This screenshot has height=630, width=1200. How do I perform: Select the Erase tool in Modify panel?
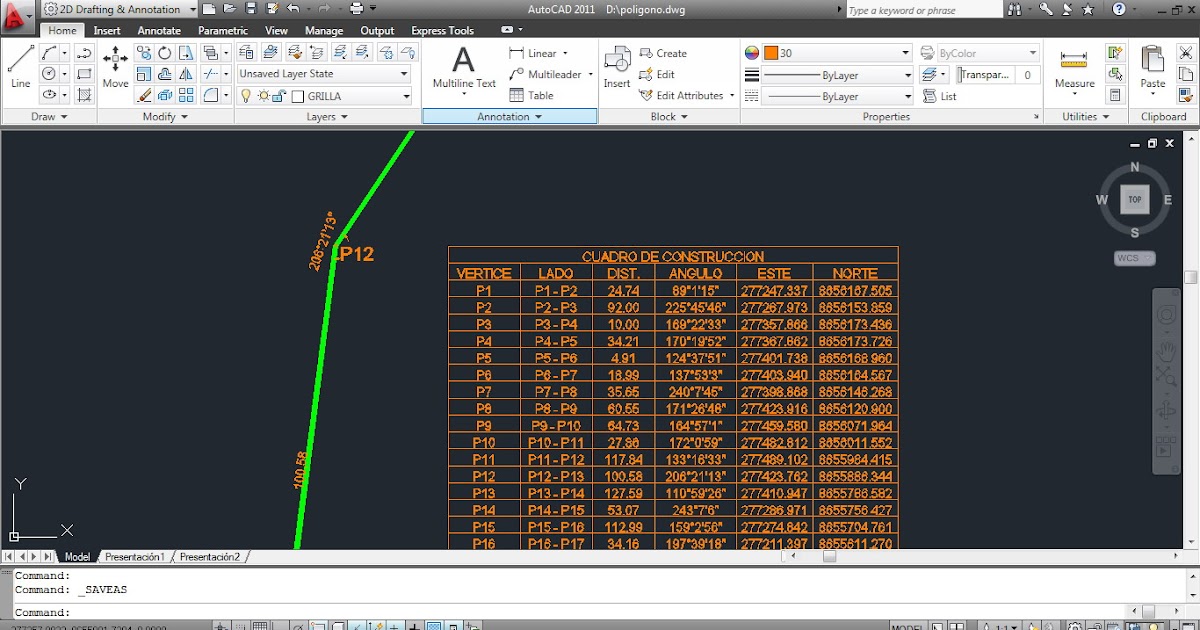tap(144, 94)
